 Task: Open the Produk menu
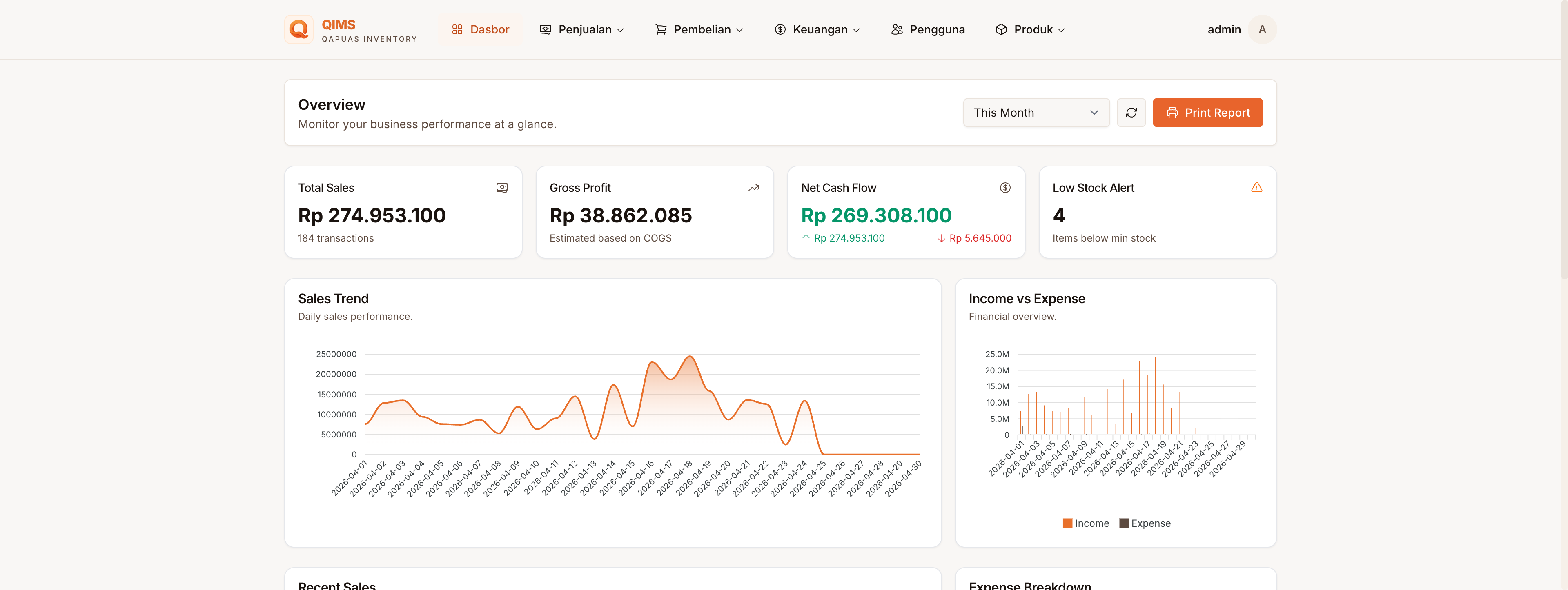pyautogui.click(x=1030, y=29)
